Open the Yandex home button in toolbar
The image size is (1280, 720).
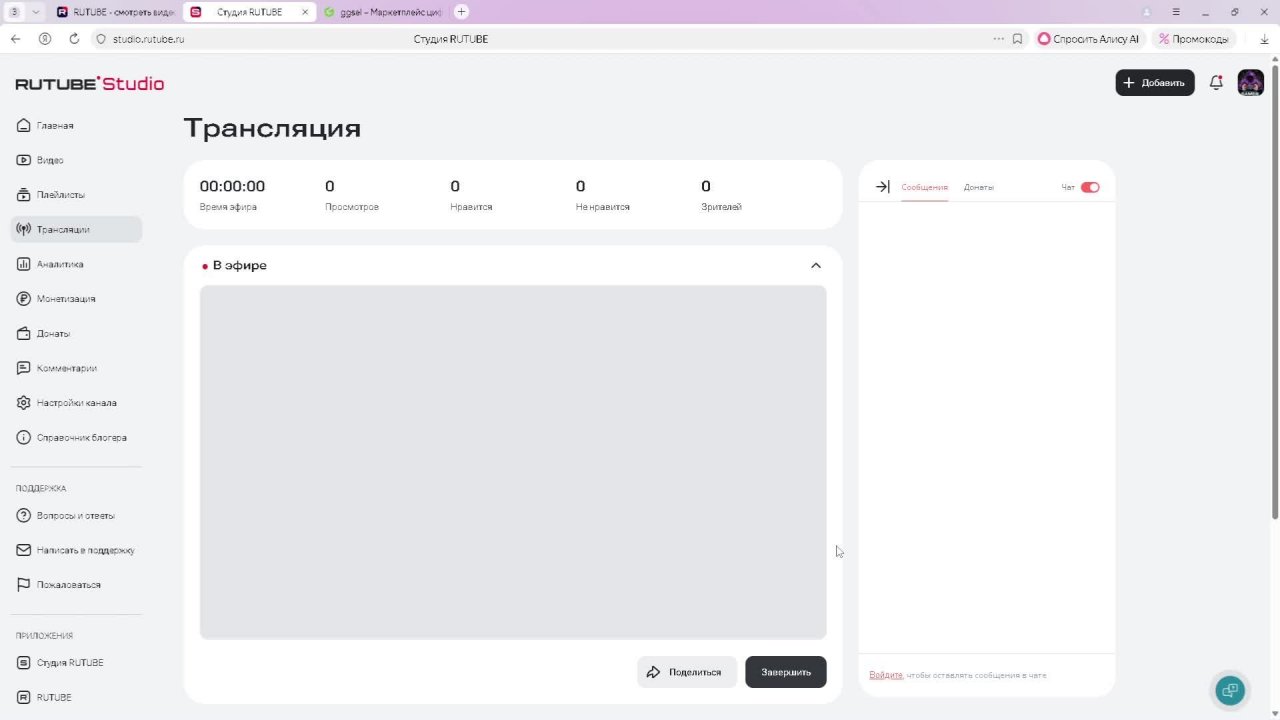click(x=45, y=39)
